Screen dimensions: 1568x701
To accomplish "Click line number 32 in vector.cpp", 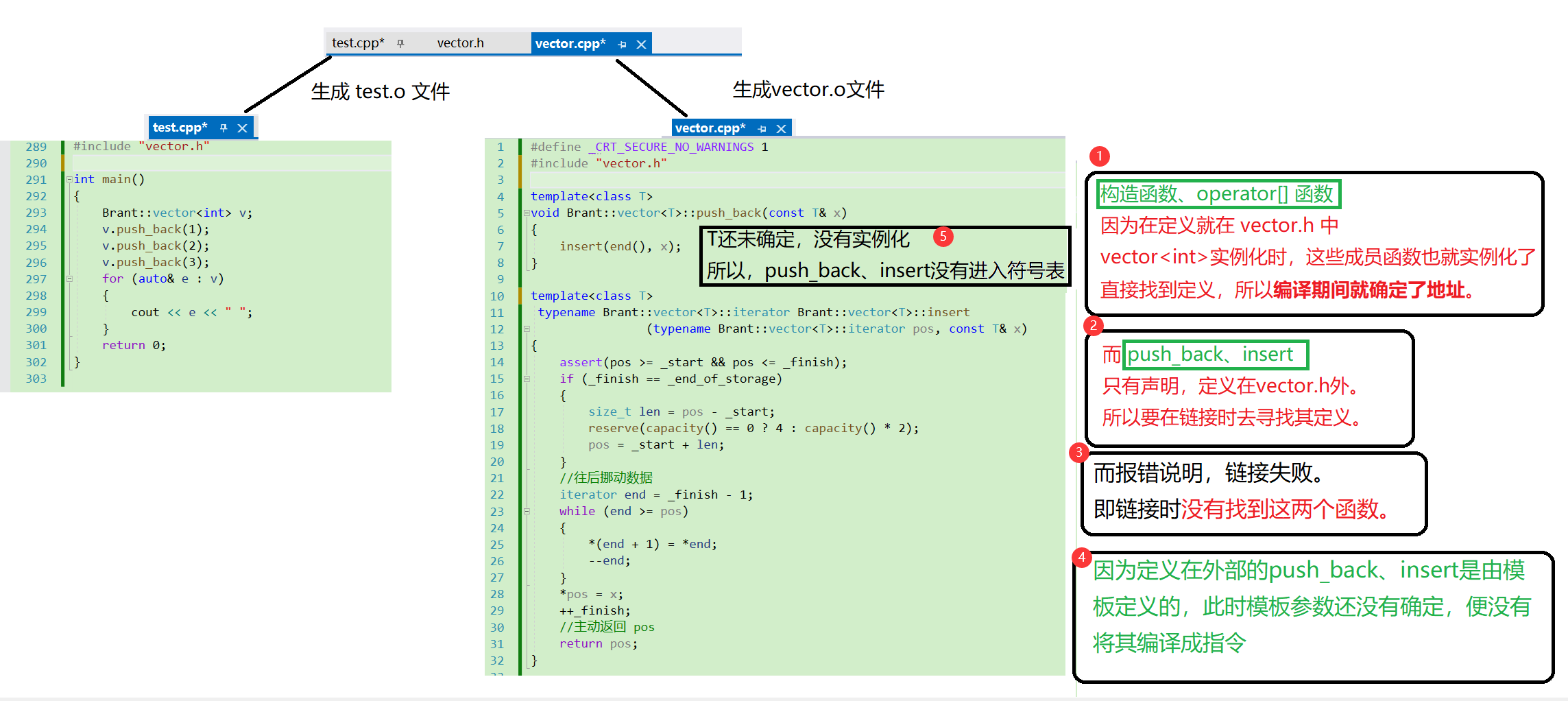I will [497, 661].
